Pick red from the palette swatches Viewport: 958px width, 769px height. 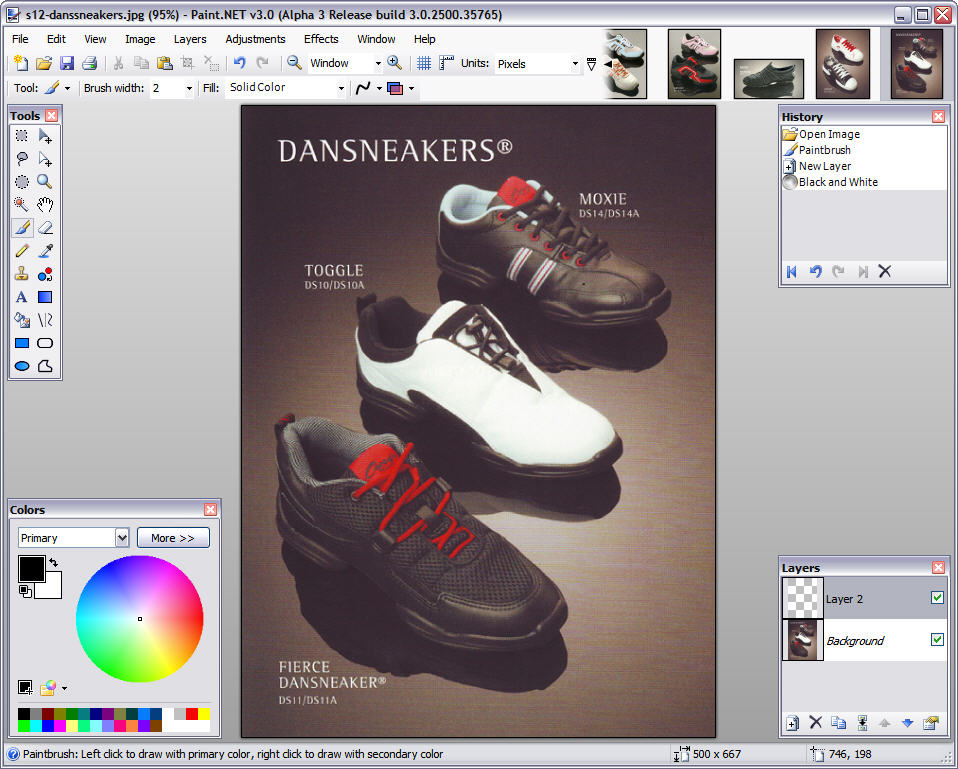coord(192,714)
